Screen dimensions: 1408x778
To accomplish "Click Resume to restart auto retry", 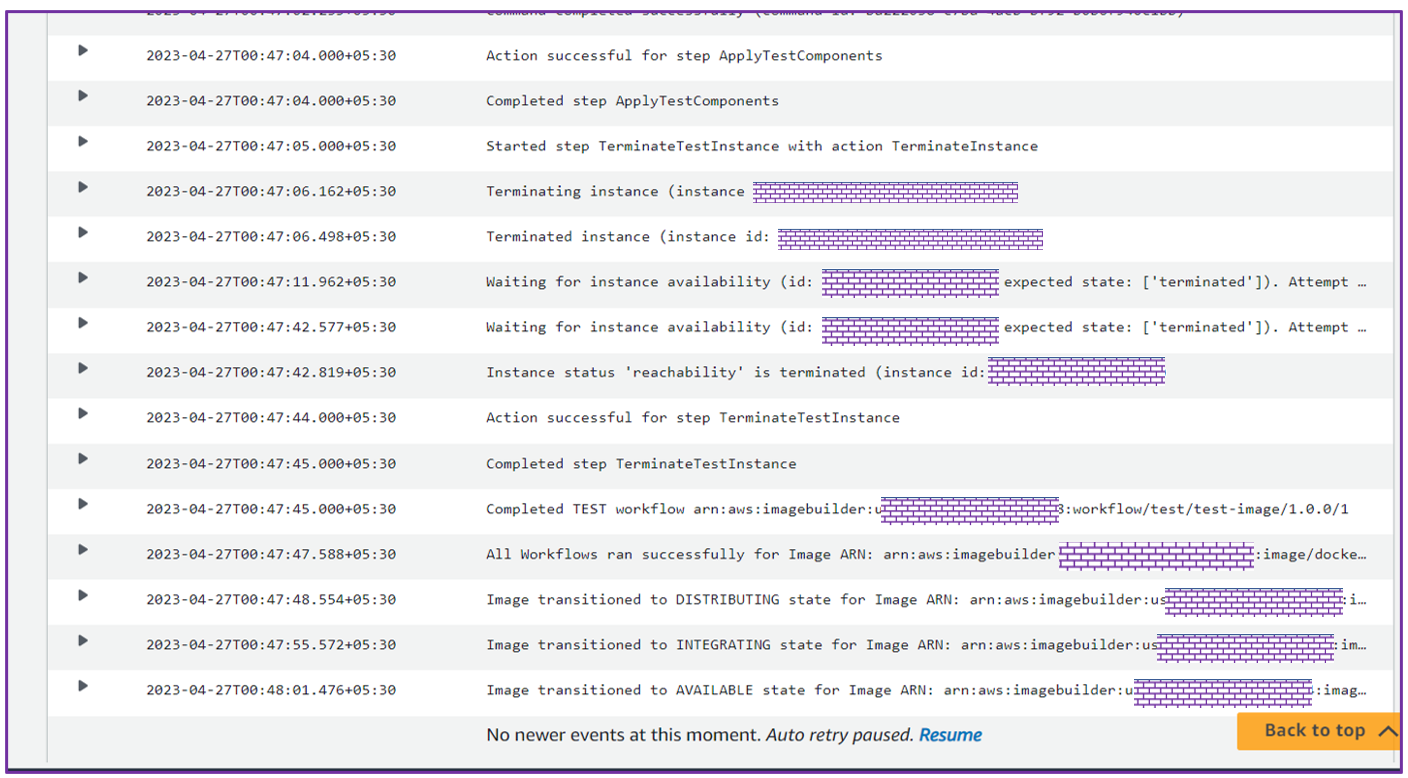I will point(950,735).
